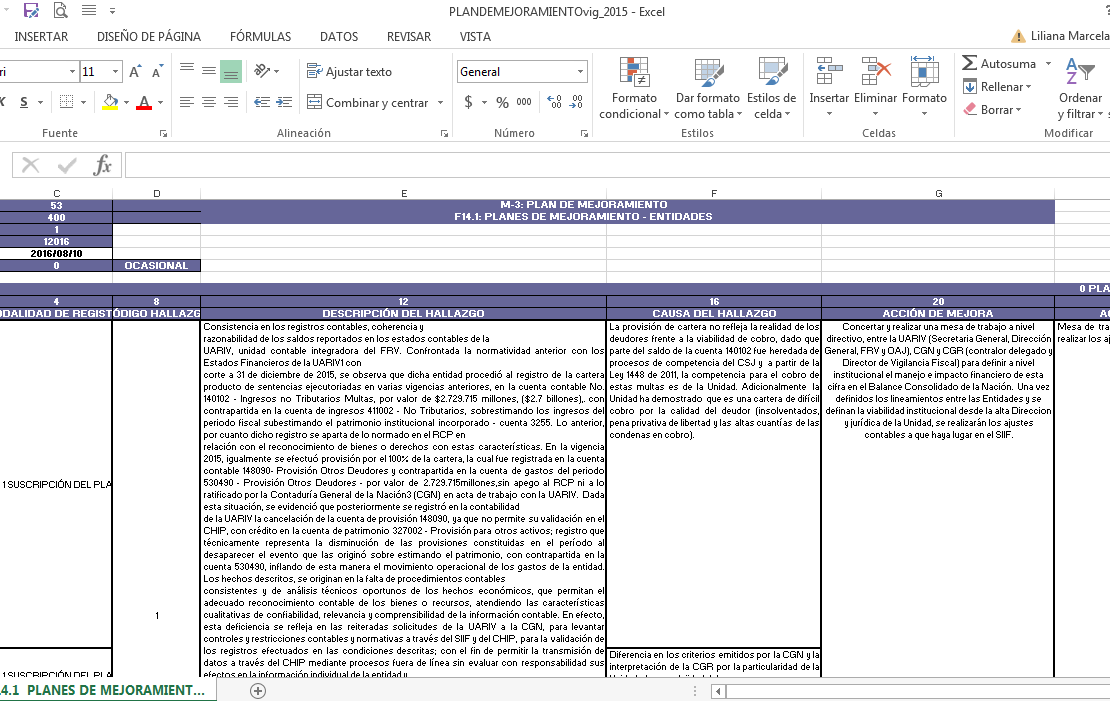
Task: Toggle right text alignment
Action: pyautogui.click(x=231, y=103)
